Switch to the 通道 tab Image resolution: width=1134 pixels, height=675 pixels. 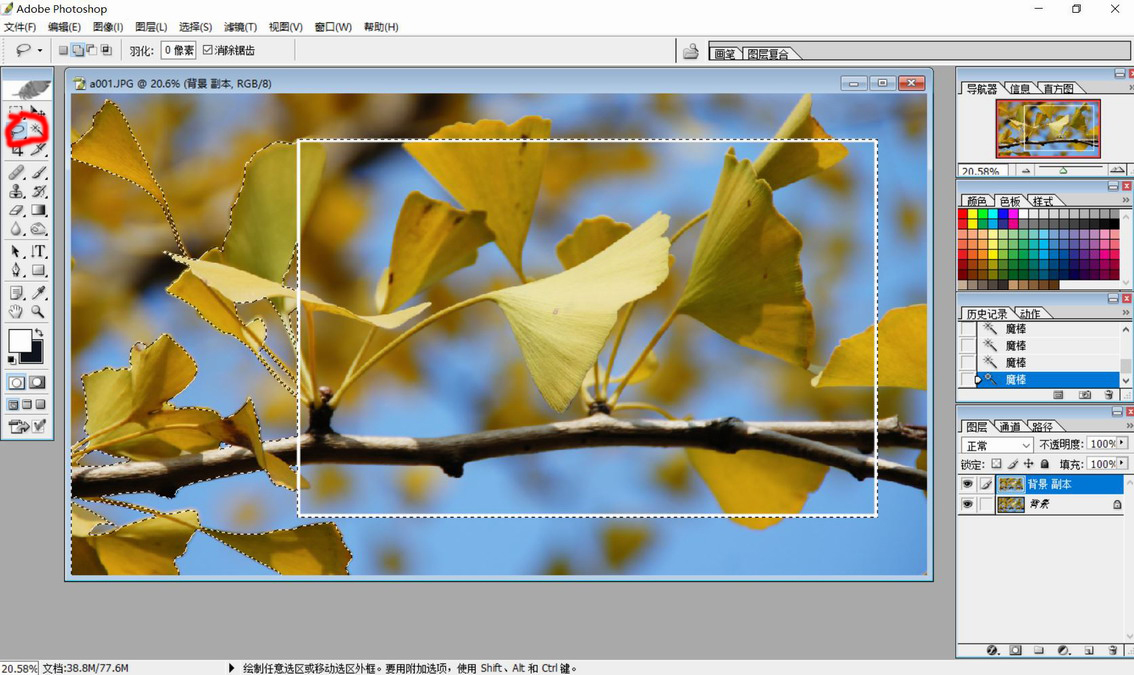pos(1010,427)
